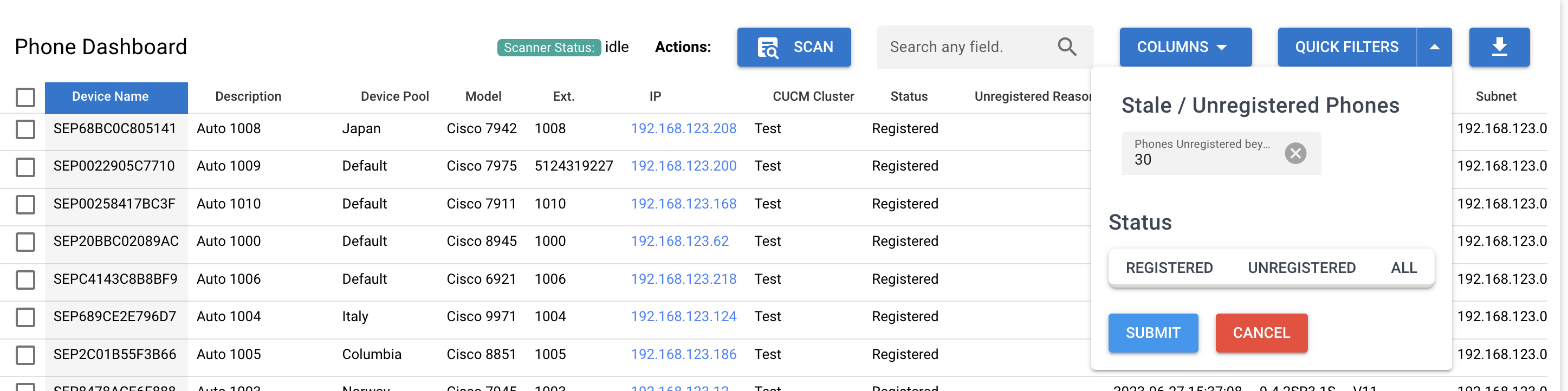Viewport: 1568px width, 391px height.
Task: Click the search magnifier icon
Action: (x=1066, y=47)
